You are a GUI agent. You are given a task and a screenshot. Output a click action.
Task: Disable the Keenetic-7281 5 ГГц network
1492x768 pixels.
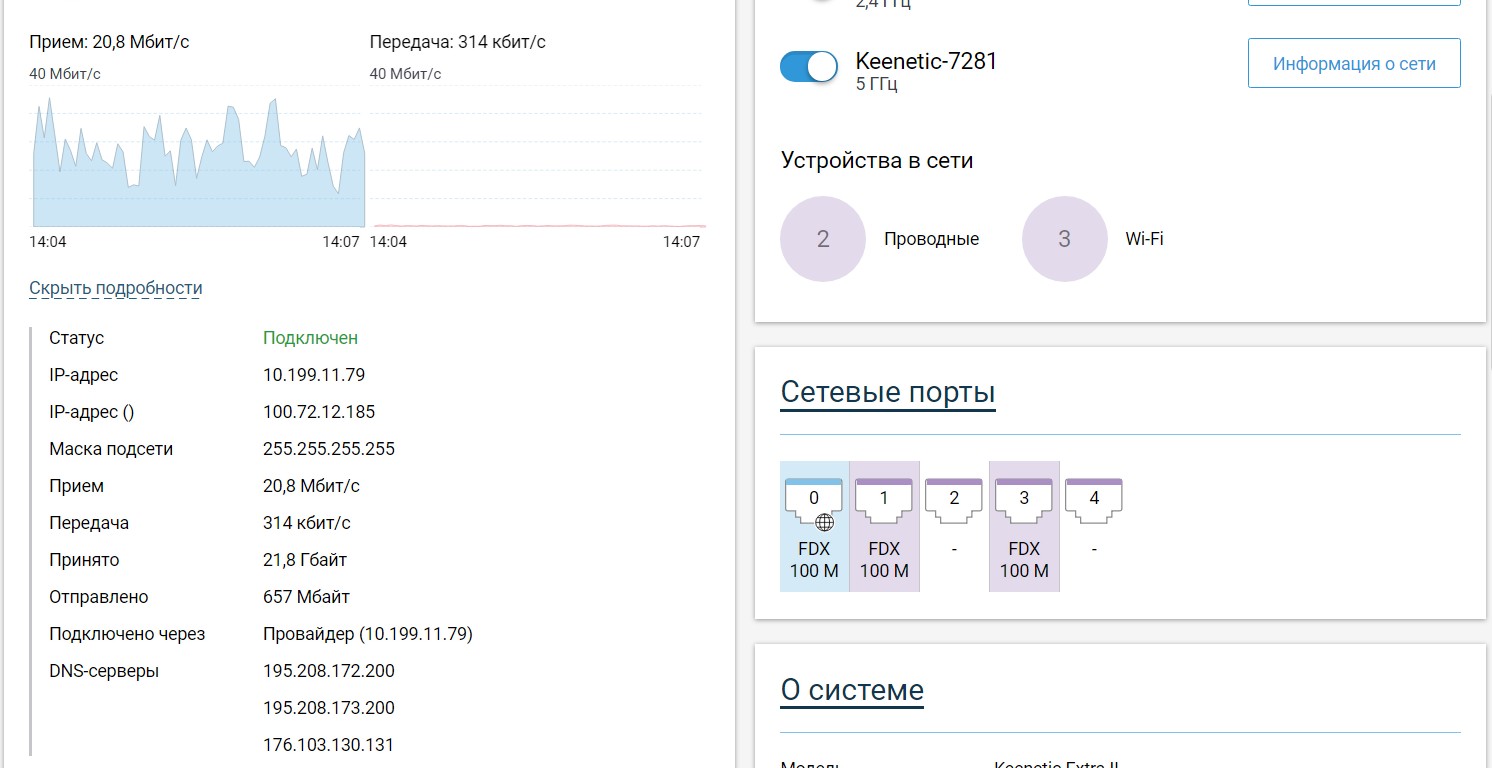[808, 67]
